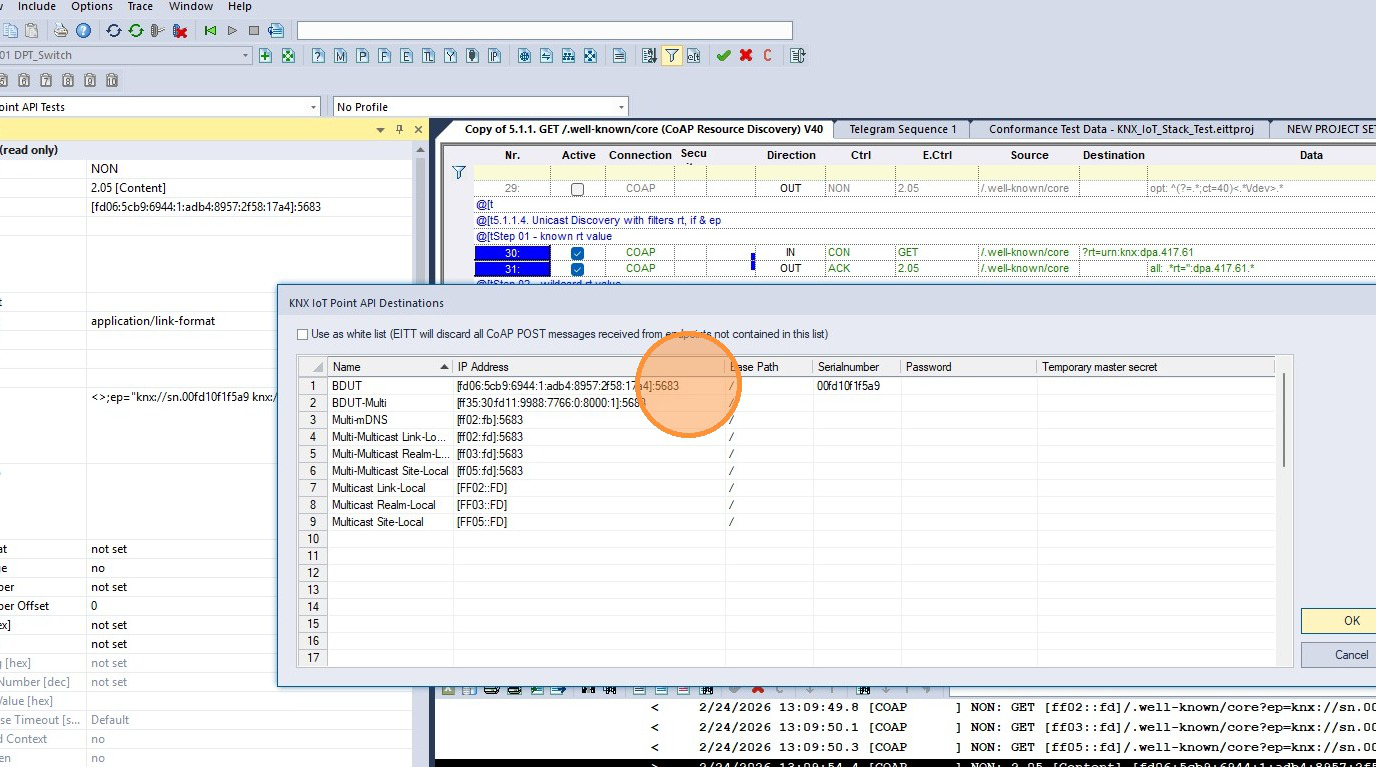This screenshot has height=767, width=1376.
Task: Click the Serialnumber column header
Action: point(856,367)
